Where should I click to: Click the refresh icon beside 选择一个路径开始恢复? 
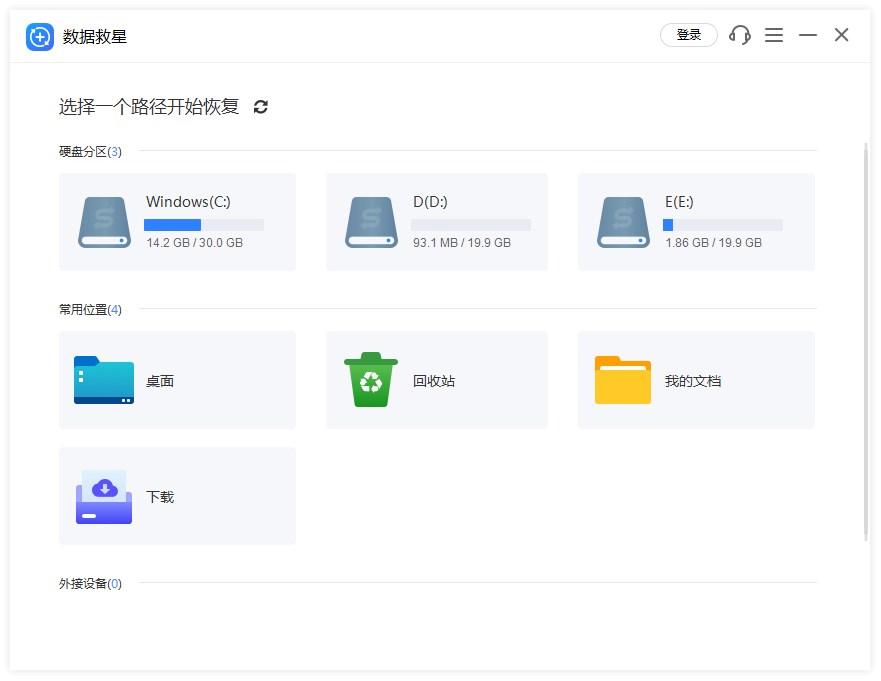[261, 107]
